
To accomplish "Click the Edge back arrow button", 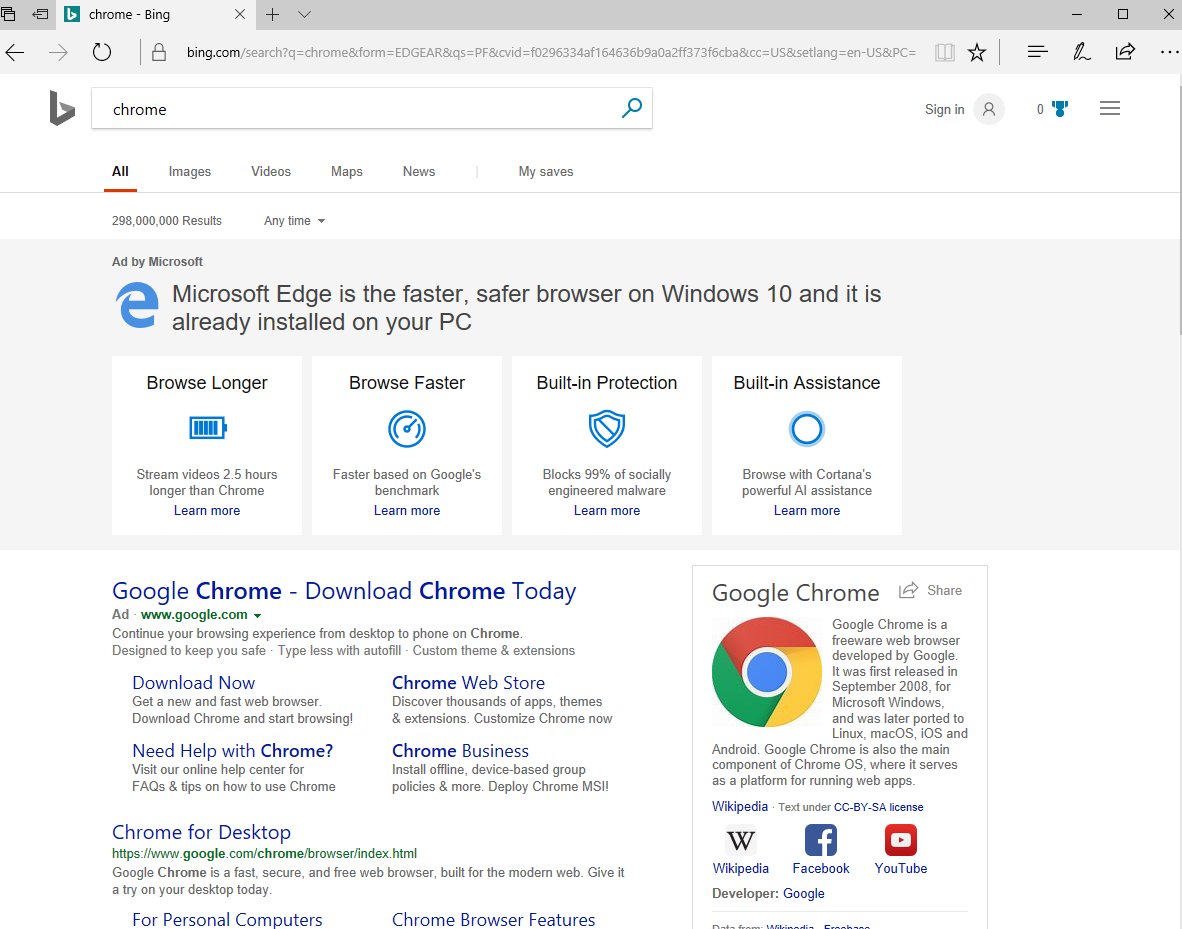I will pos(15,52).
